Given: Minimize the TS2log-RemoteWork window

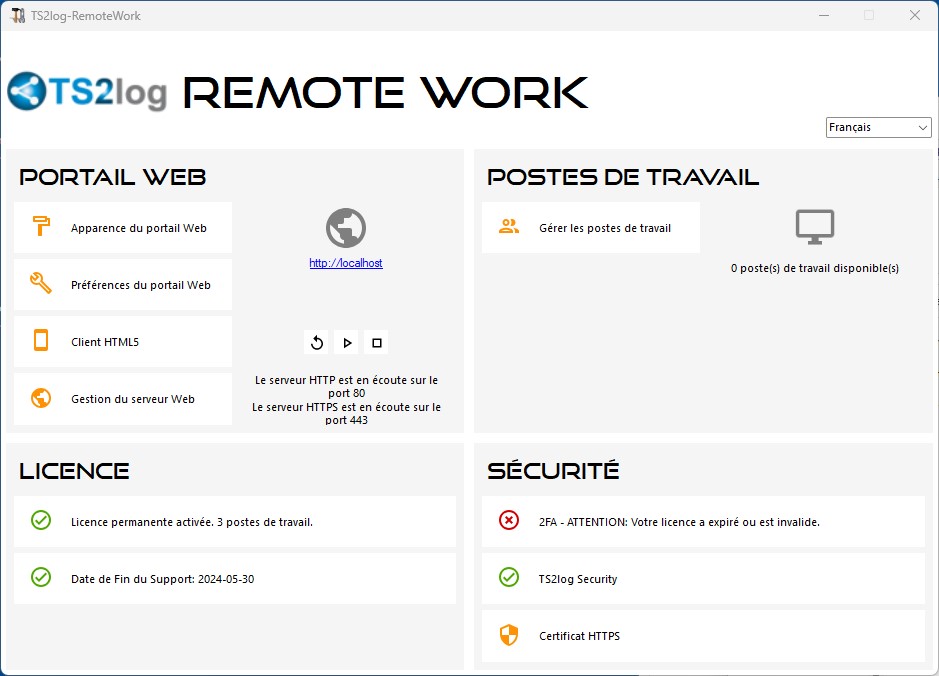Looking at the screenshot, I should (824, 16).
